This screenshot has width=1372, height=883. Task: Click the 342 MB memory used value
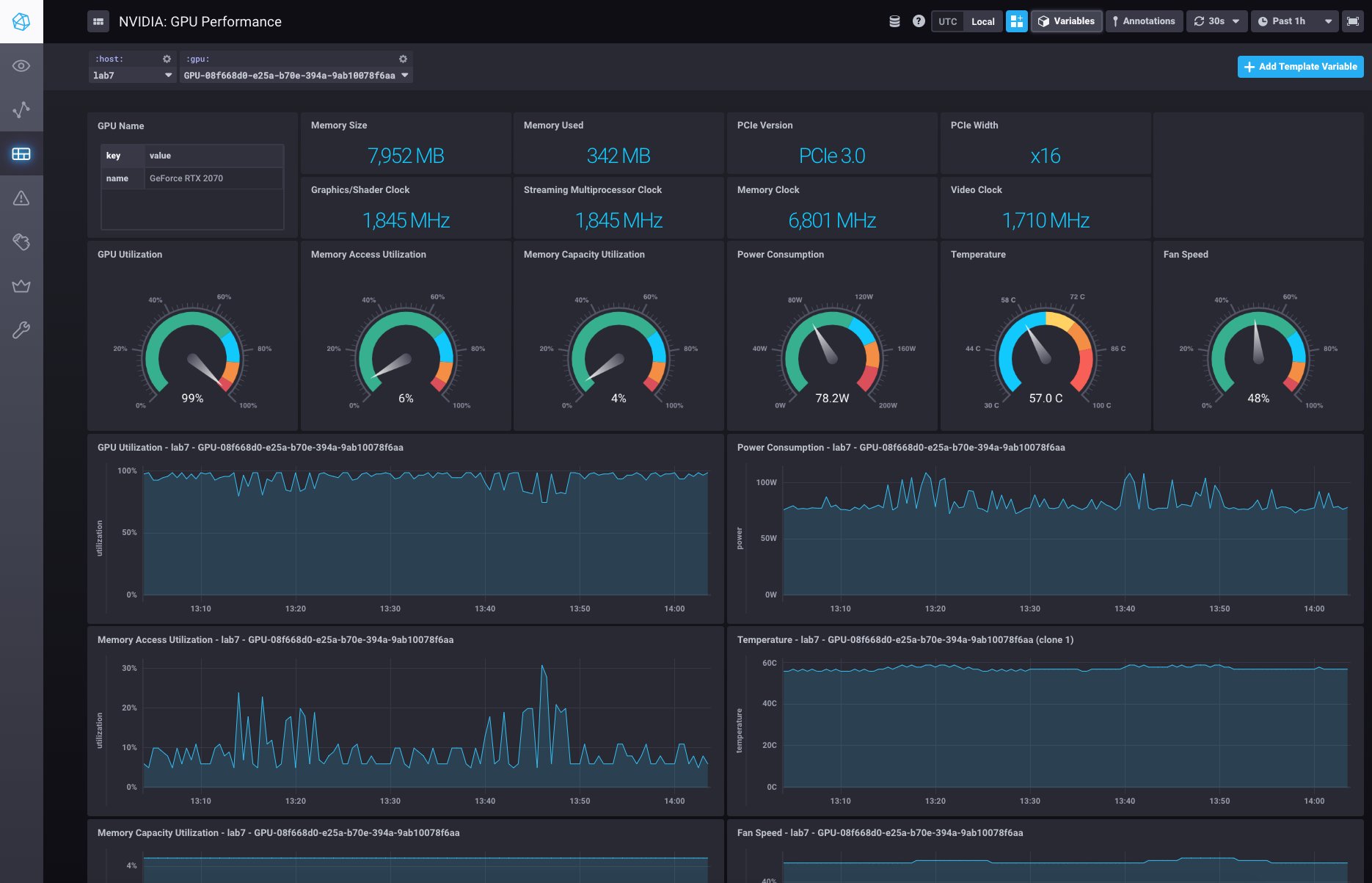click(619, 156)
